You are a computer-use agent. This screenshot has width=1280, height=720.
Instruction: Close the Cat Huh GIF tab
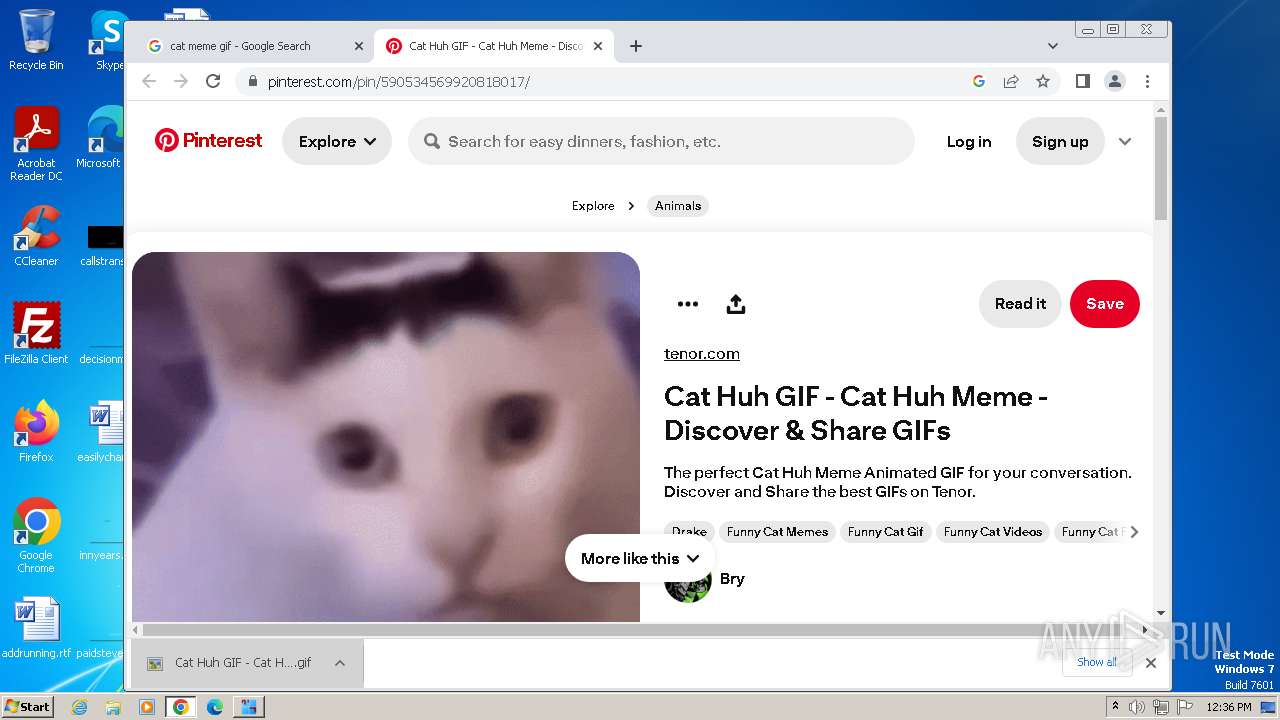click(x=598, y=46)
